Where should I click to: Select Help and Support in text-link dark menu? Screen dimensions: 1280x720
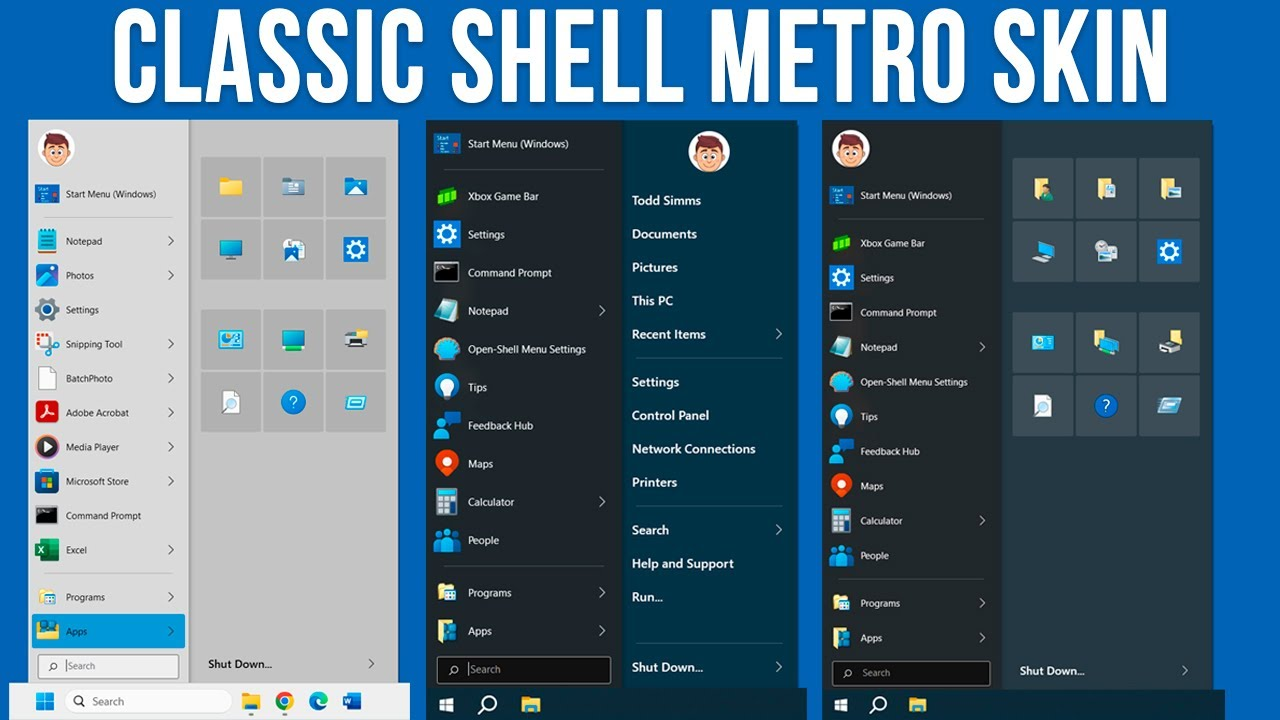point(683,564)
